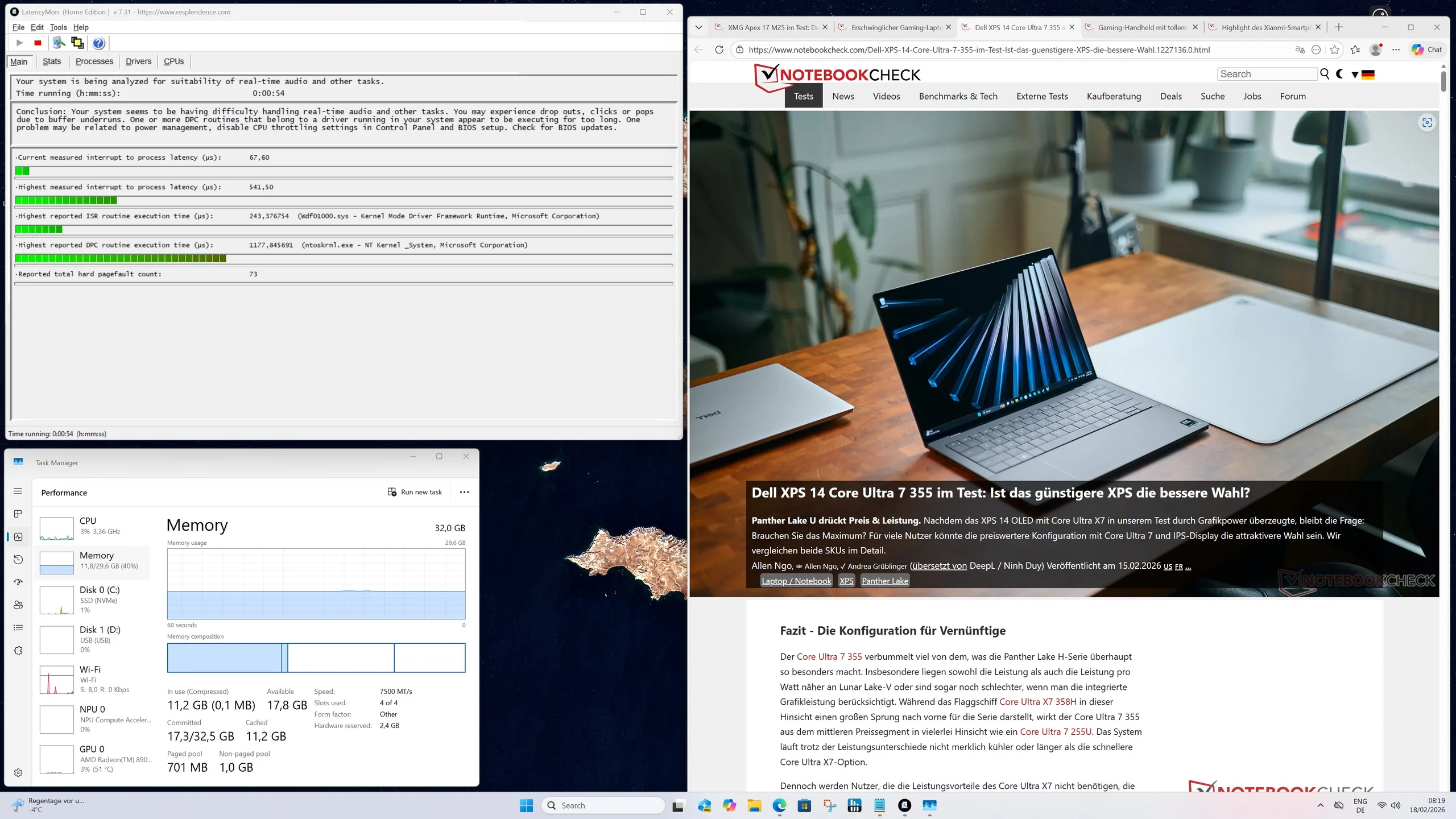Open the Tools menu in LatencyMon
This screenshot has width=1456, height=819.
(x=58, y=27)
